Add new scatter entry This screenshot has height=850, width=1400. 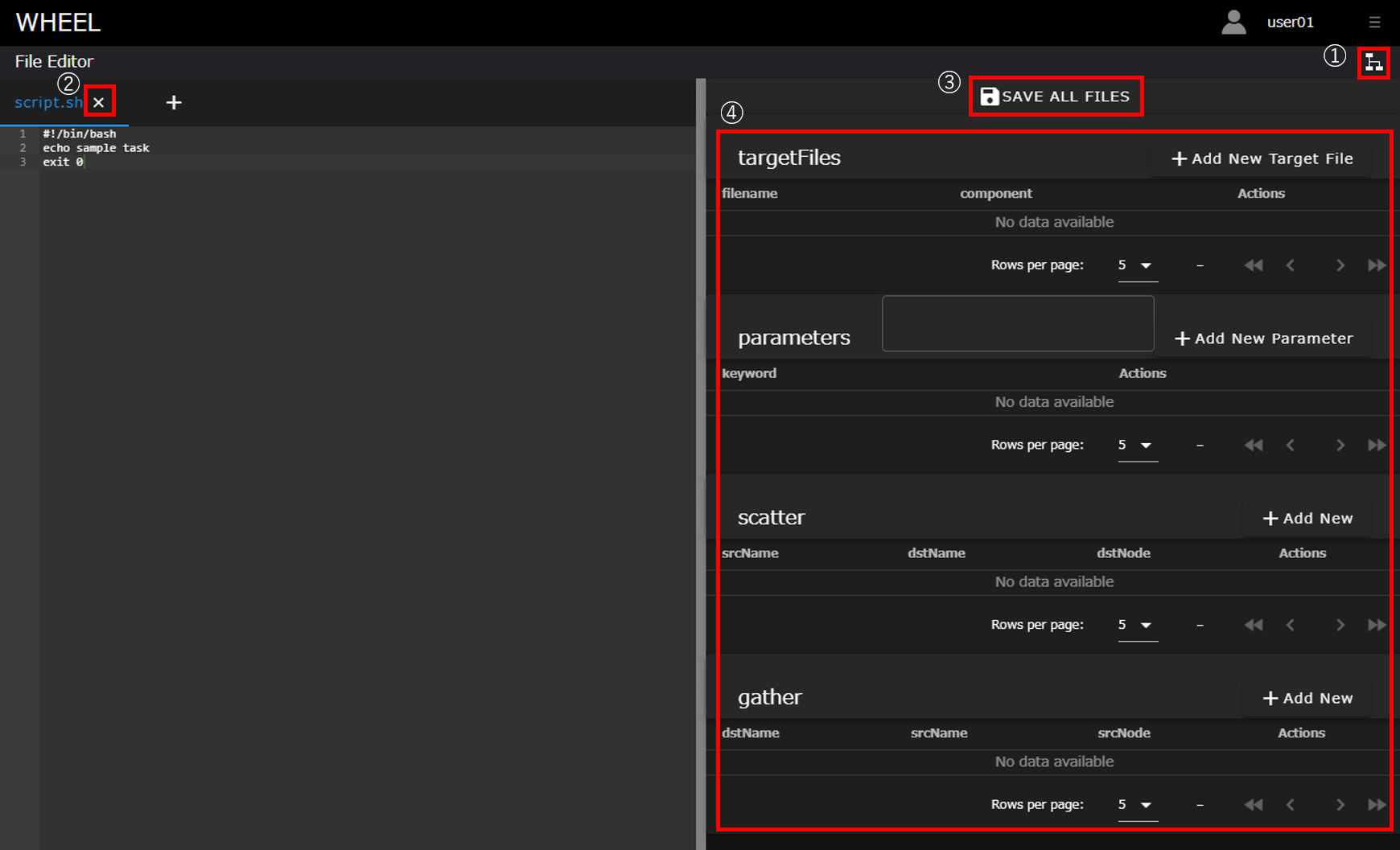click(x=1307, y=519)
